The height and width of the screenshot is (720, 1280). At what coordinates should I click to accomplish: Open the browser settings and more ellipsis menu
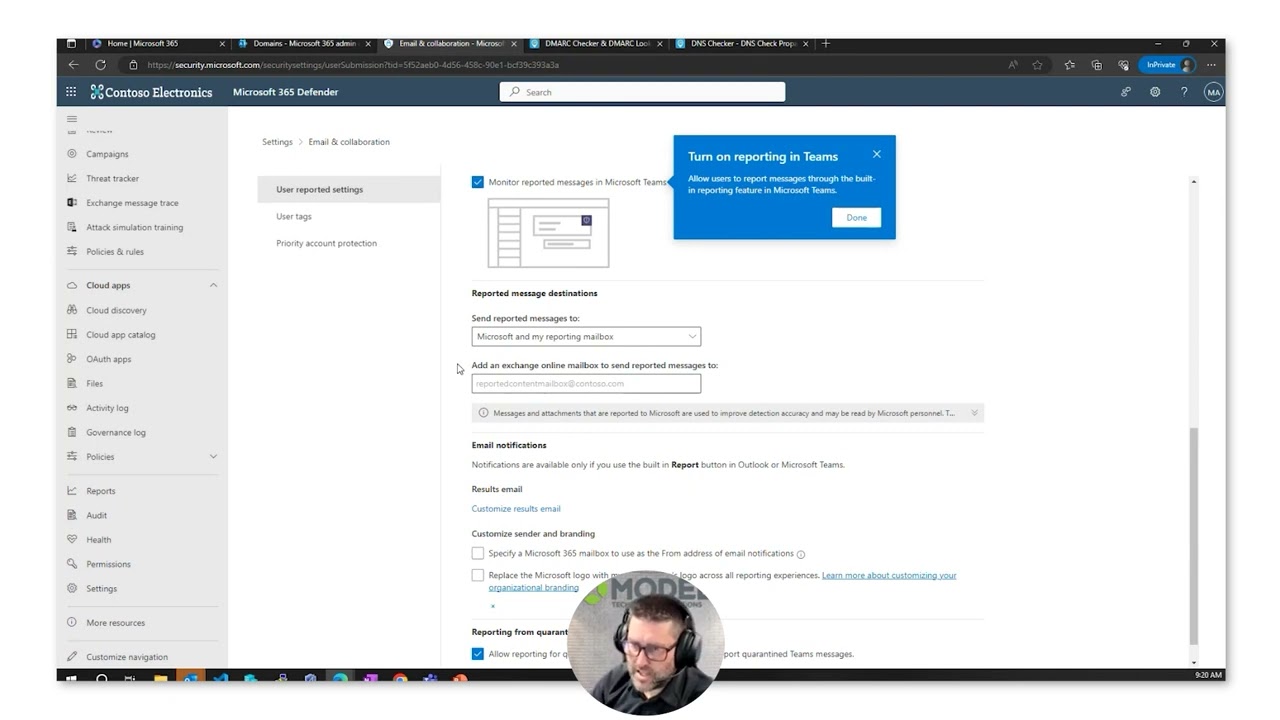point(1211,65)
